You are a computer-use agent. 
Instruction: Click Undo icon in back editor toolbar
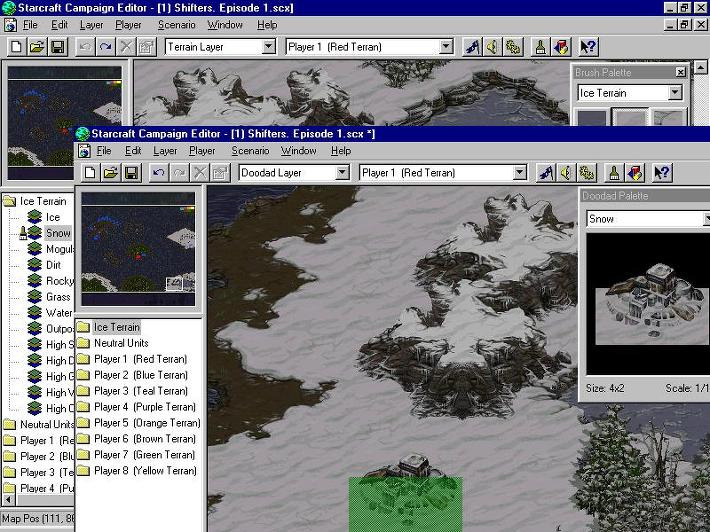(85, 47)
